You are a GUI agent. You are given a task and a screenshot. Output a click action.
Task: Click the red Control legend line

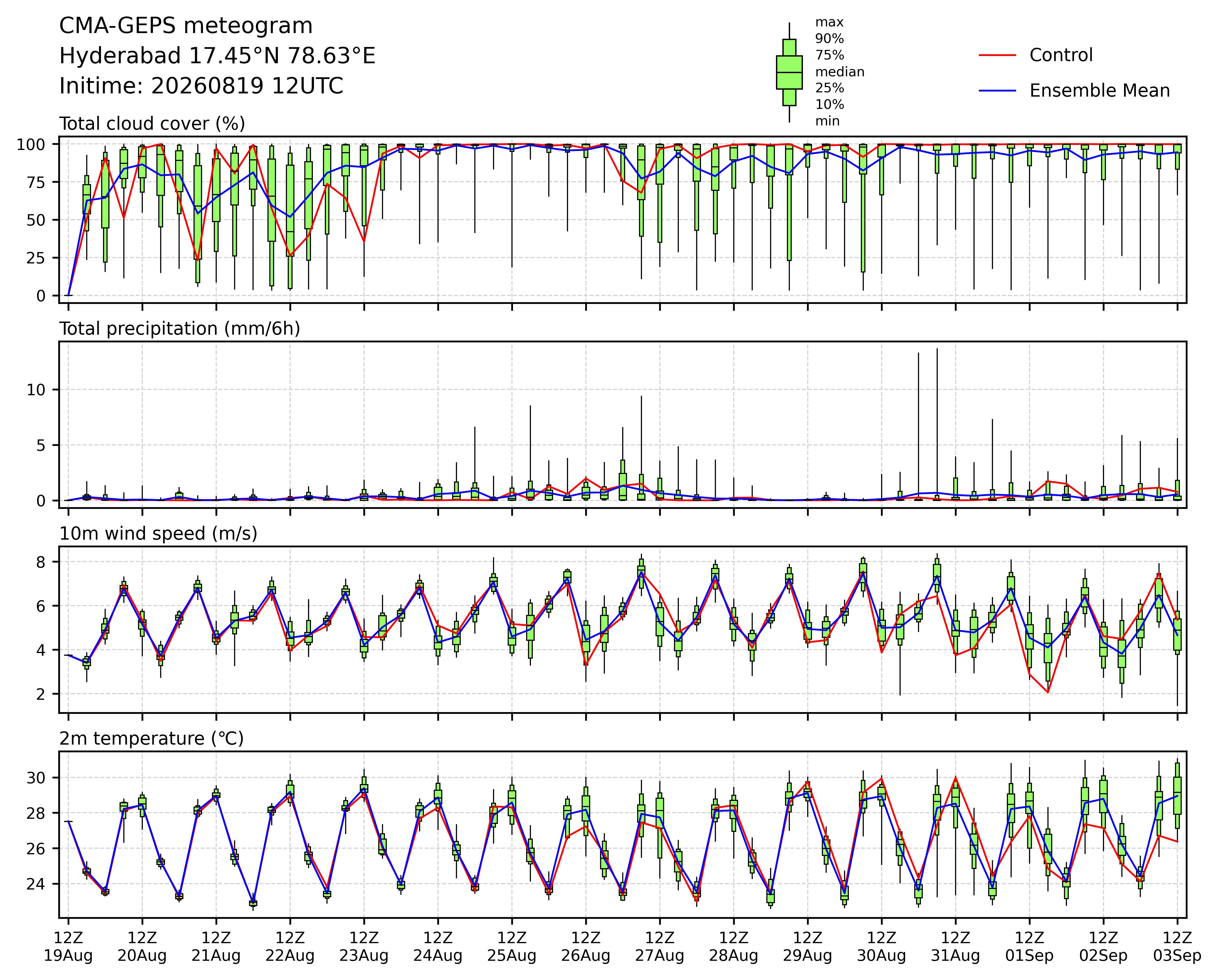[x=998, y=55]
